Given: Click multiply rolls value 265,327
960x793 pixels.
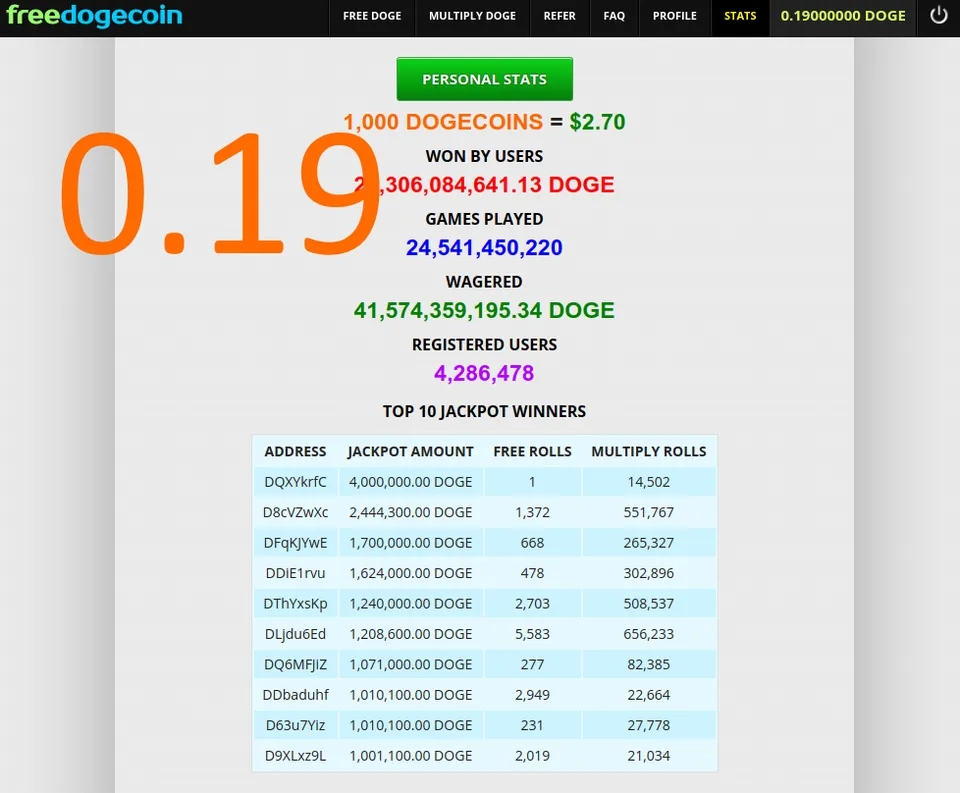Looking at the screenshot, I should point(649,543).
